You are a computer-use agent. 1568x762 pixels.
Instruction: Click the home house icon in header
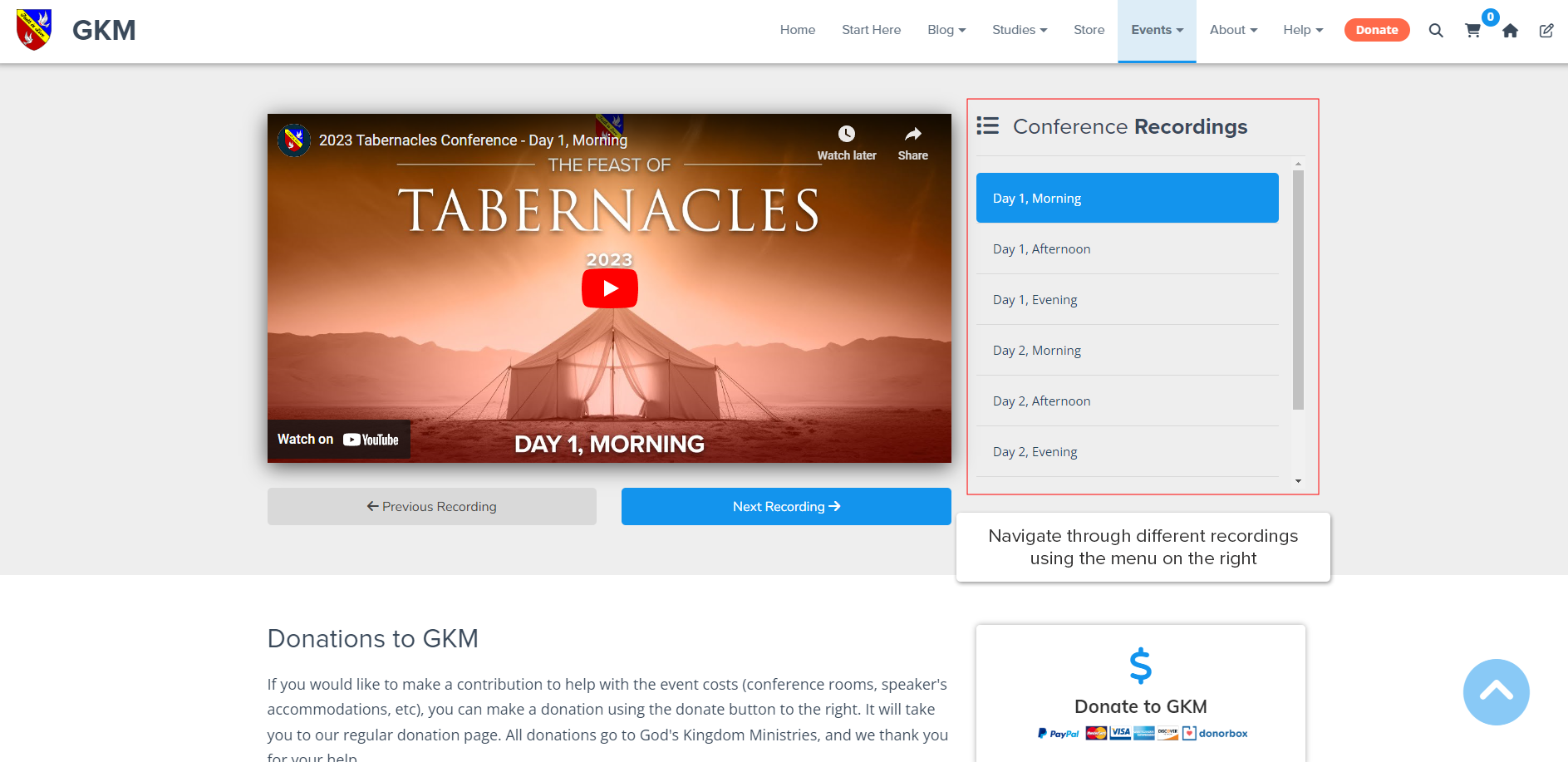[1511, 31]
